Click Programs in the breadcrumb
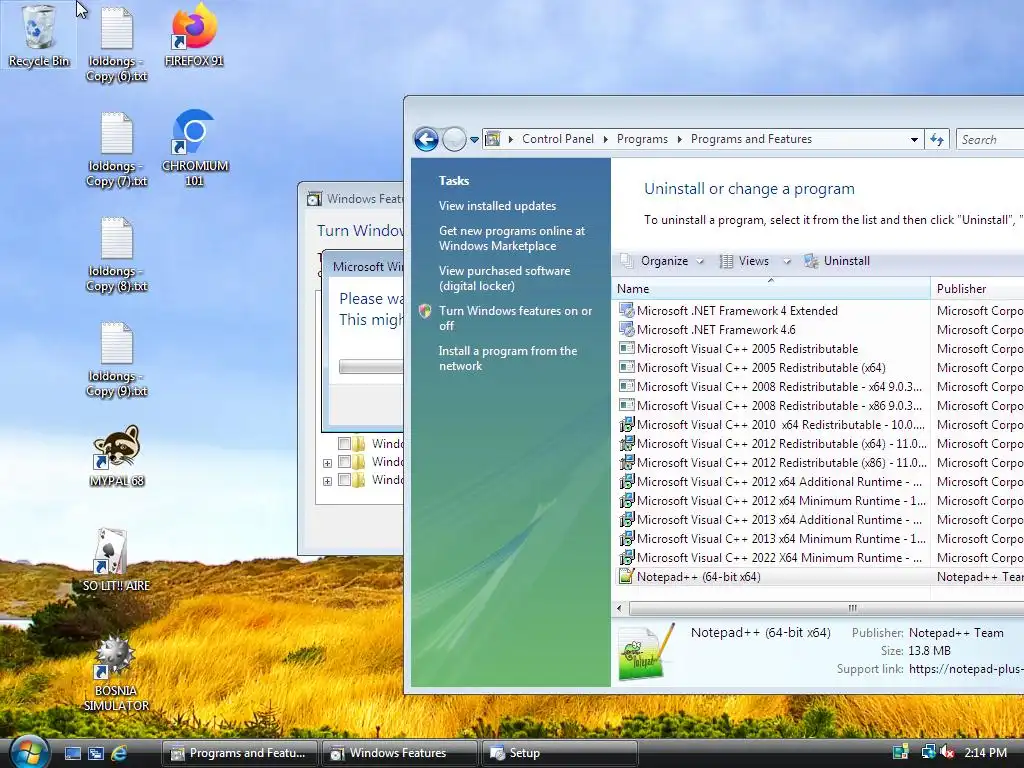1024x768 pixels. [642, 139]
